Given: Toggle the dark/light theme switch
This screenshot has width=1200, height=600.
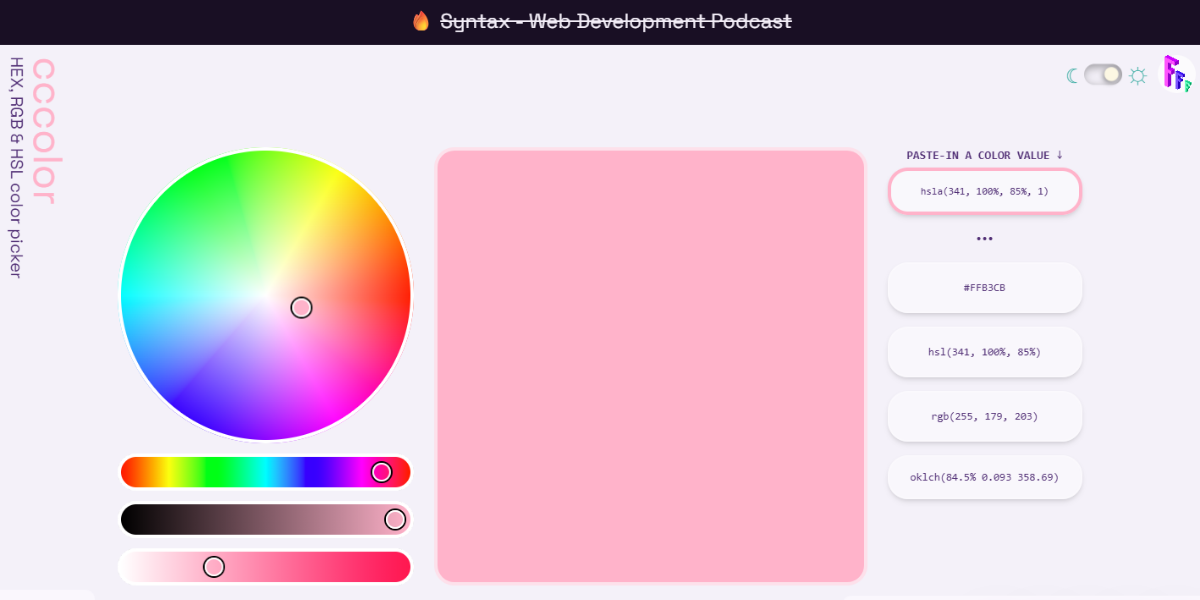Looking at the screenshot, I should (1103, 74).
